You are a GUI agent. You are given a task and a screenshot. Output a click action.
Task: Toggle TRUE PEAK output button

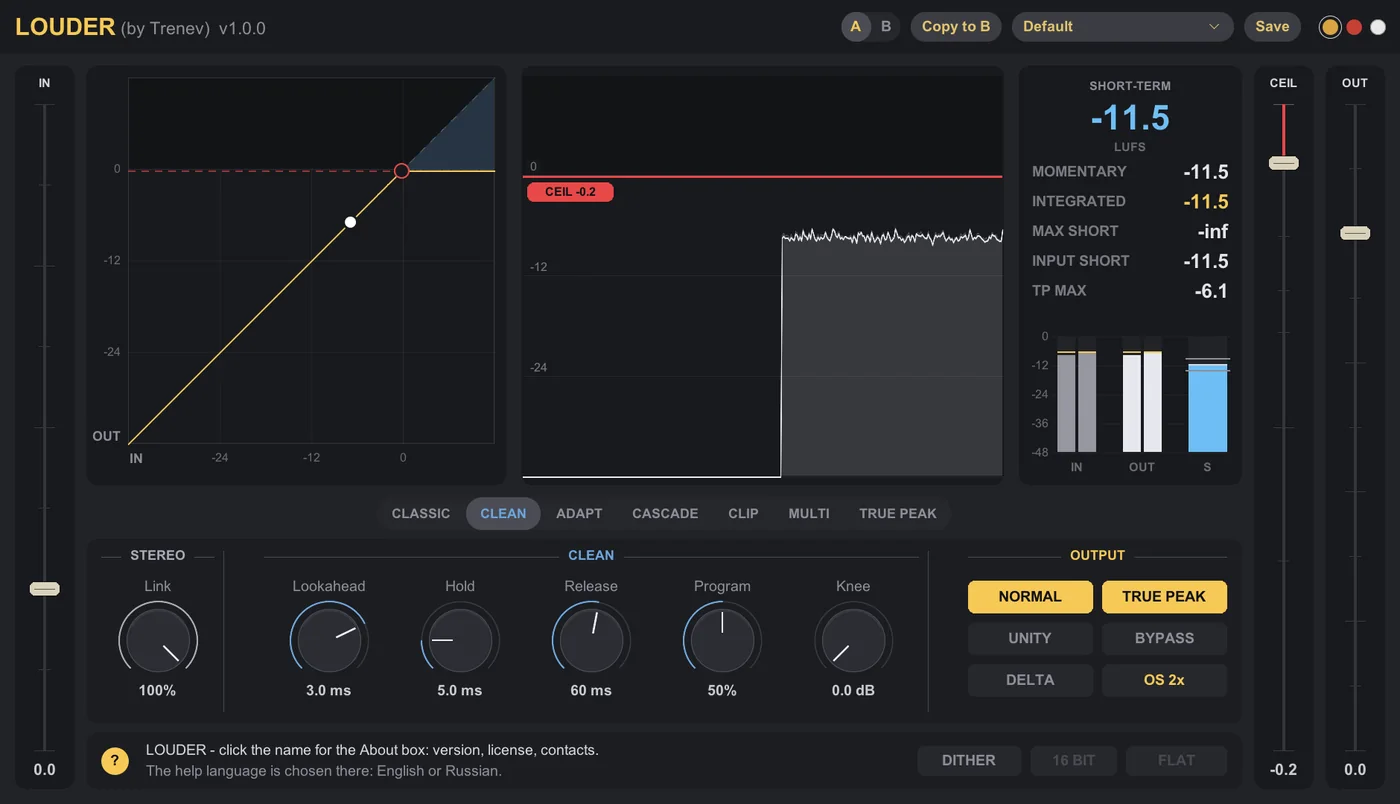coord(1164,597)
